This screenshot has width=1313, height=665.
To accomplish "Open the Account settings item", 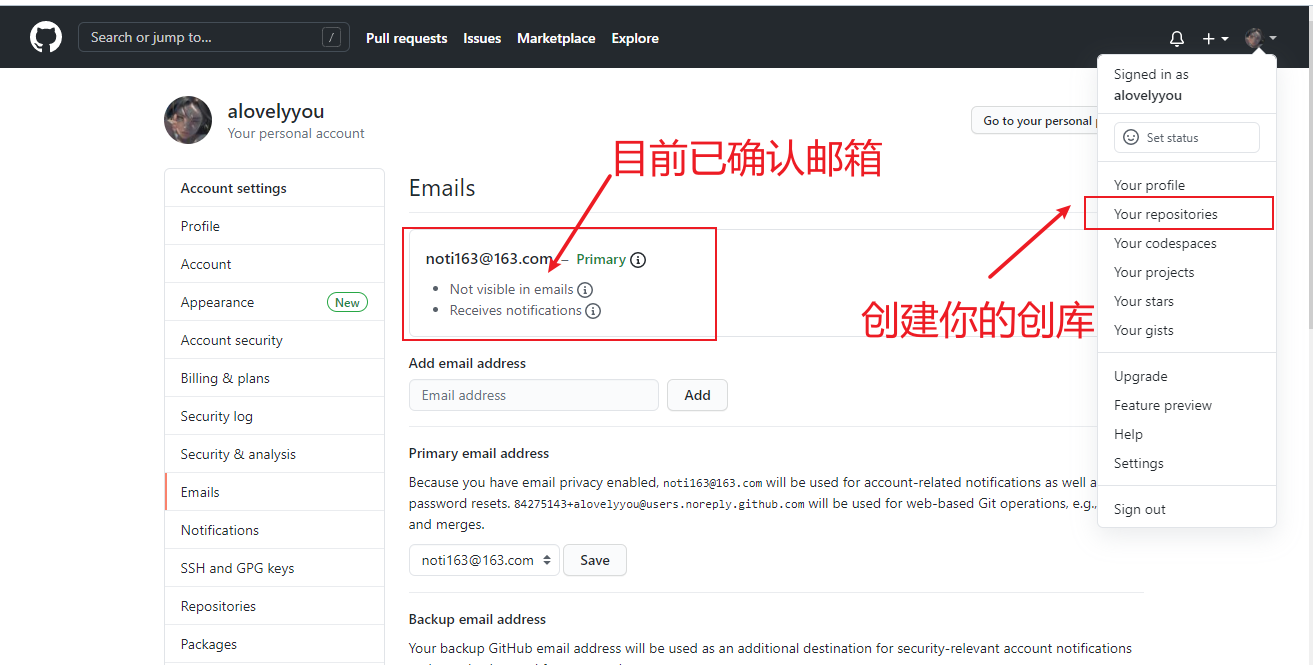I will click(274, 264).
